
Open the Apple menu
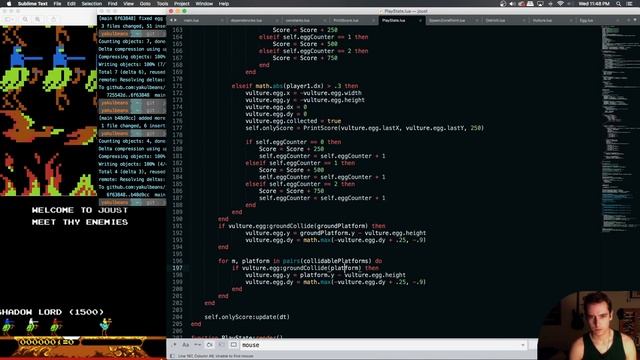[x=9, y=4]
